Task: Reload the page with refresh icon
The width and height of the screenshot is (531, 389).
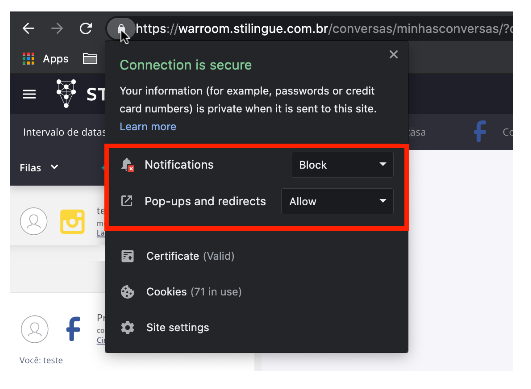Action: (x=86, y=29)
